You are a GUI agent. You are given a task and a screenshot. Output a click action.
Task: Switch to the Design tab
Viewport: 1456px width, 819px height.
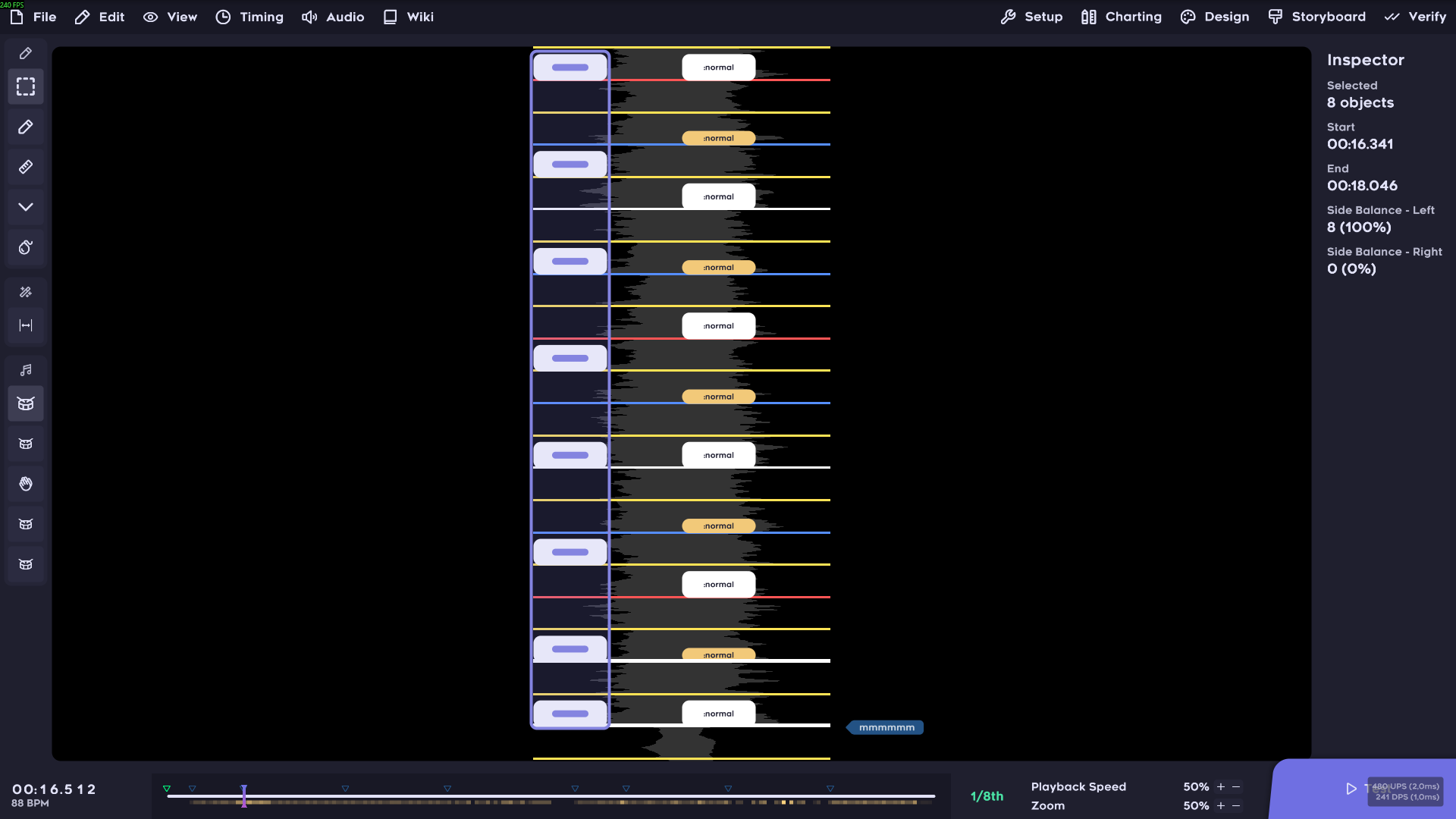pyautogui.click(x=1215, y=17)
